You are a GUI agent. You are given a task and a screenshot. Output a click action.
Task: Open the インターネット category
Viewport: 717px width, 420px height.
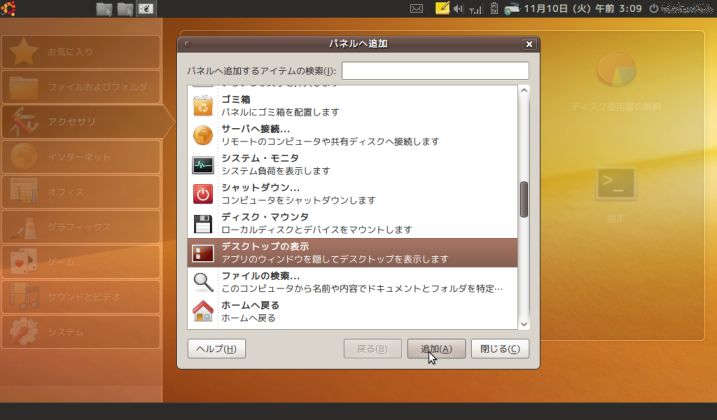[x=81, y=156]
